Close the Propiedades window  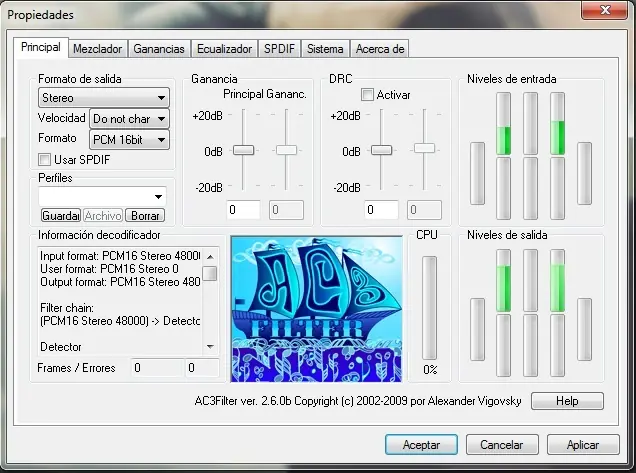click(605, 10)
